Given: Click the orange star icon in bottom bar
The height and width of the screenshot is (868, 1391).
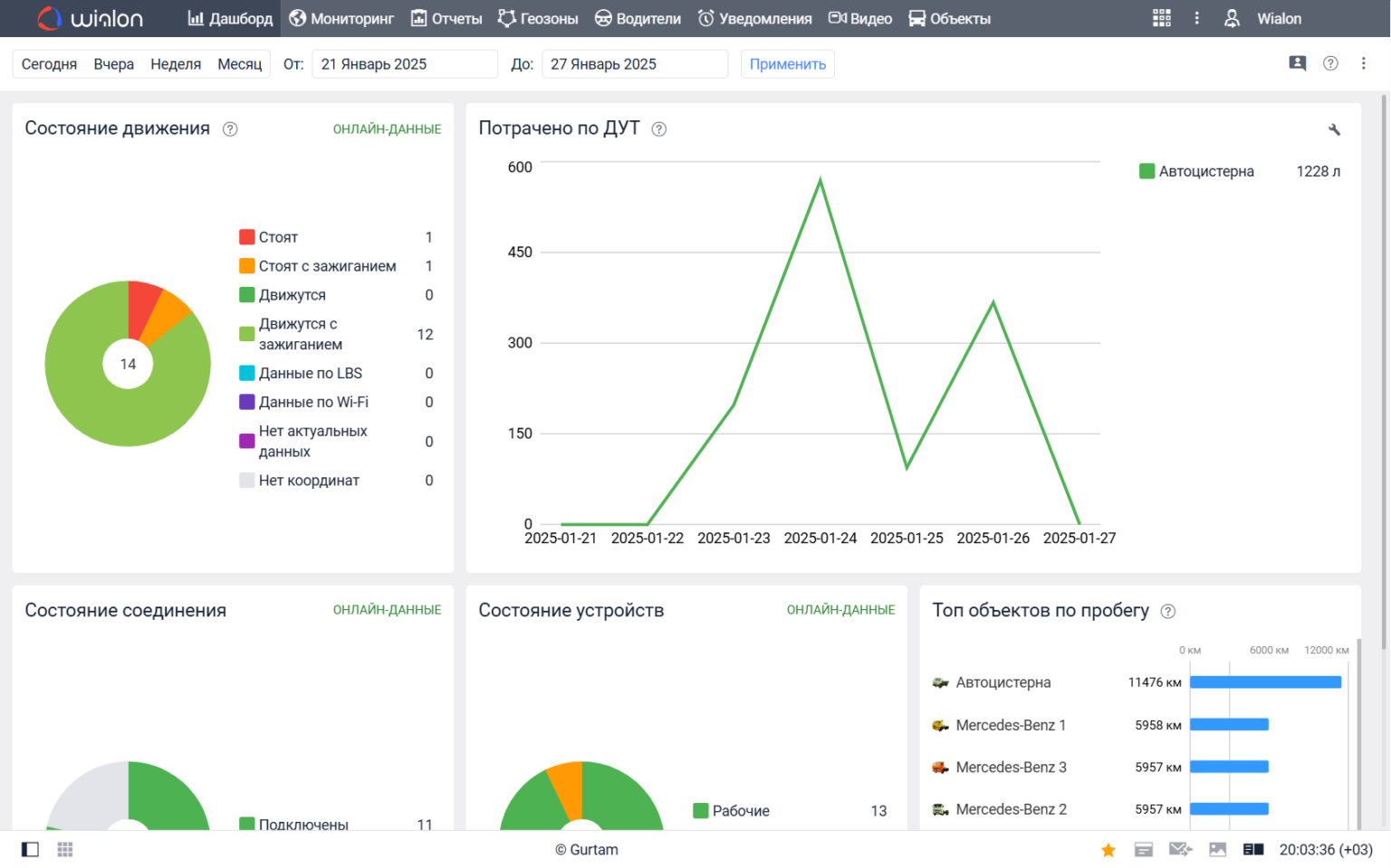Looking at the screenshot, I should coord(1108,850).
